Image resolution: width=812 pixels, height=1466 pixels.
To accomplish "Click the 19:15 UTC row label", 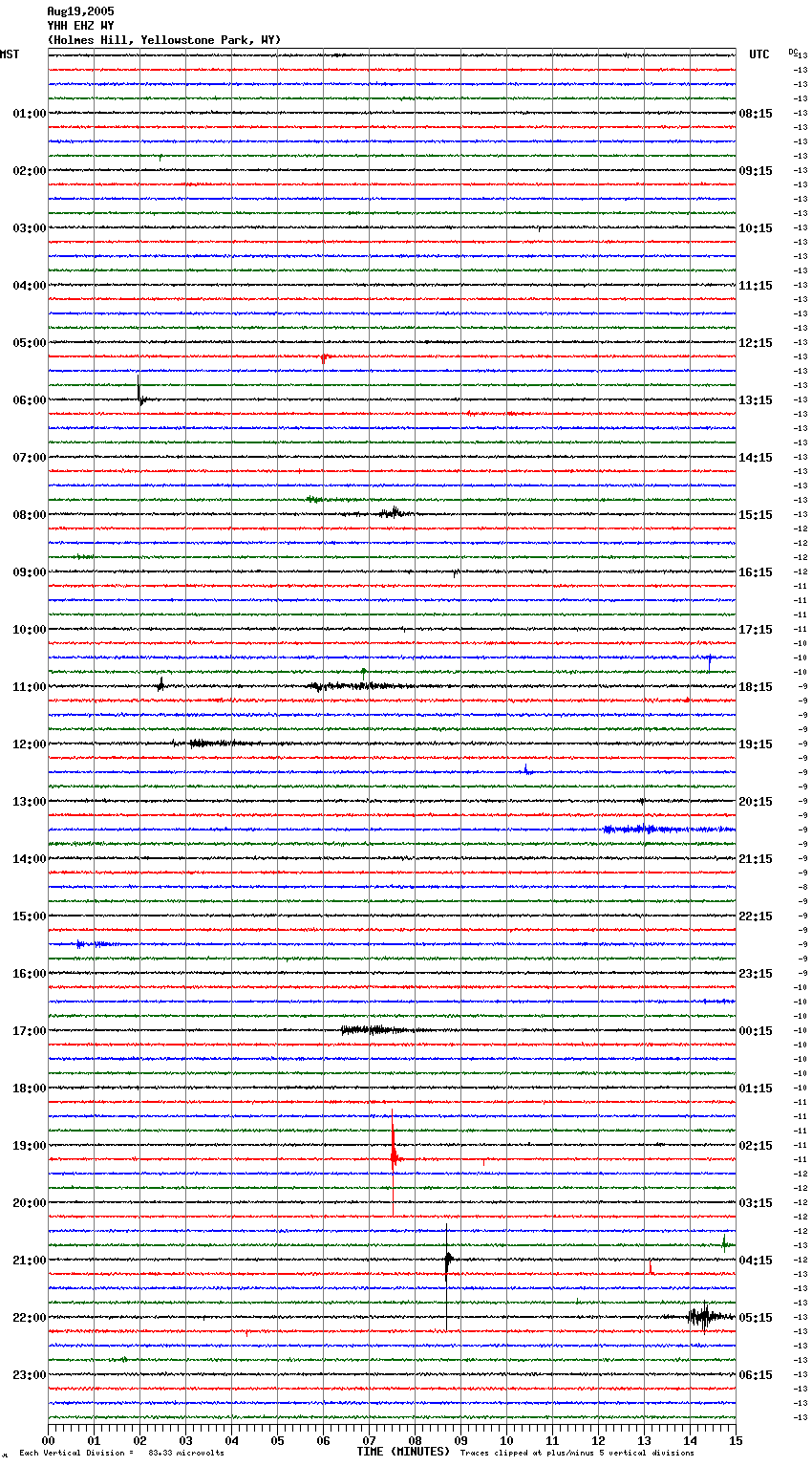I will coord(756,744).
